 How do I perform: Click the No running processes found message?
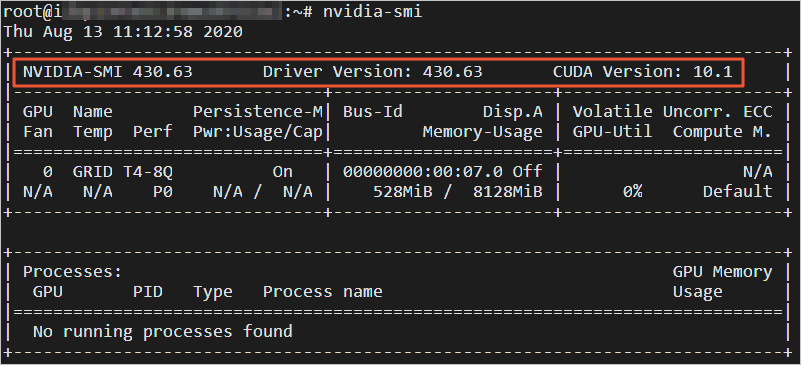(162, 332)
